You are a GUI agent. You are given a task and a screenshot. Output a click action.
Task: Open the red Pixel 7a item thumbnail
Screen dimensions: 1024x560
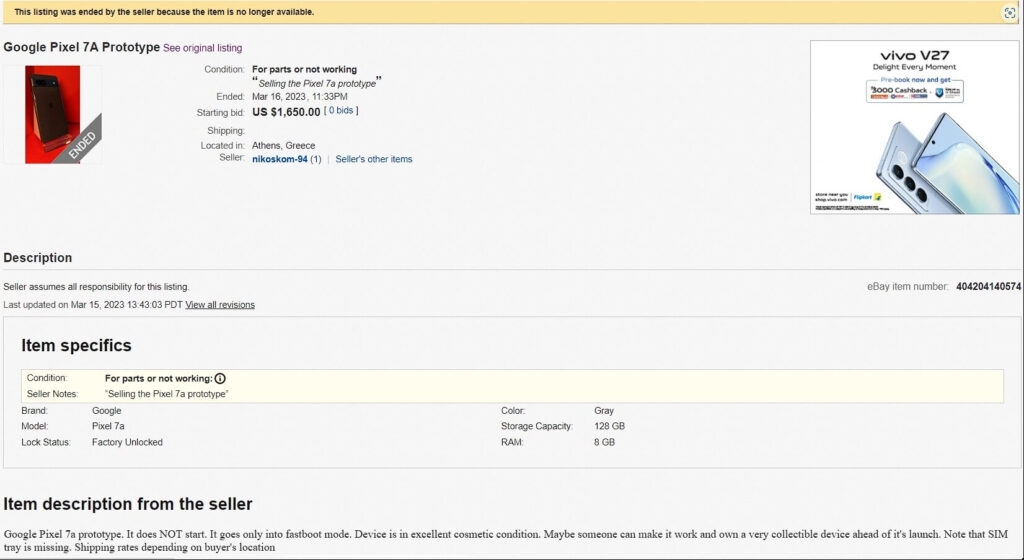pyautogui.click(x=53, y=114)
